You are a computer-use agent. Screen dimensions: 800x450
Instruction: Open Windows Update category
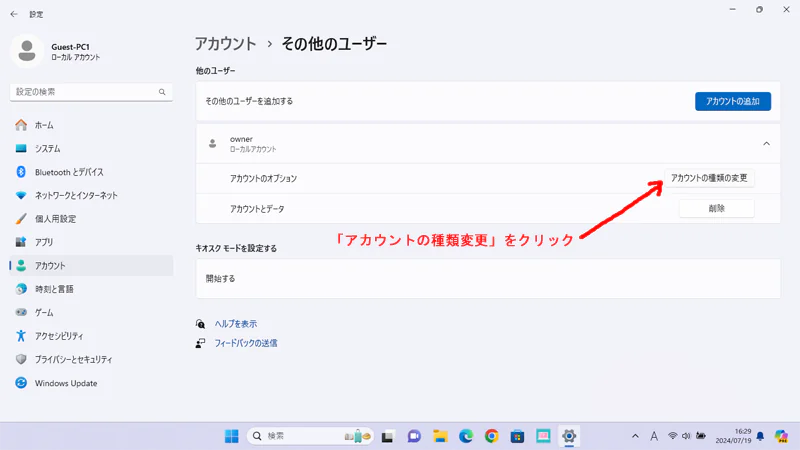[x=91, y=383]
